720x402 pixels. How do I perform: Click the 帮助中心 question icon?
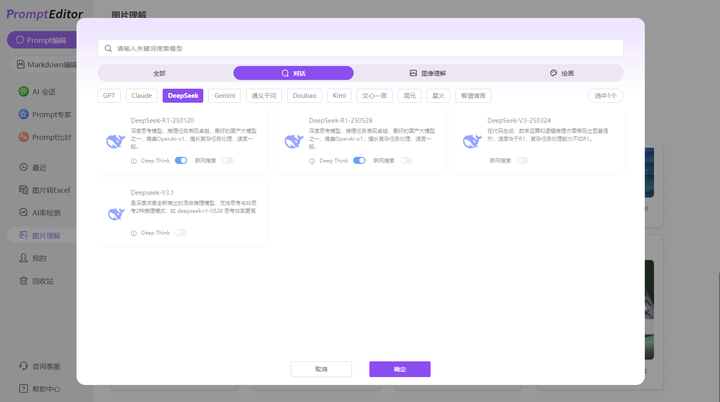23,388
